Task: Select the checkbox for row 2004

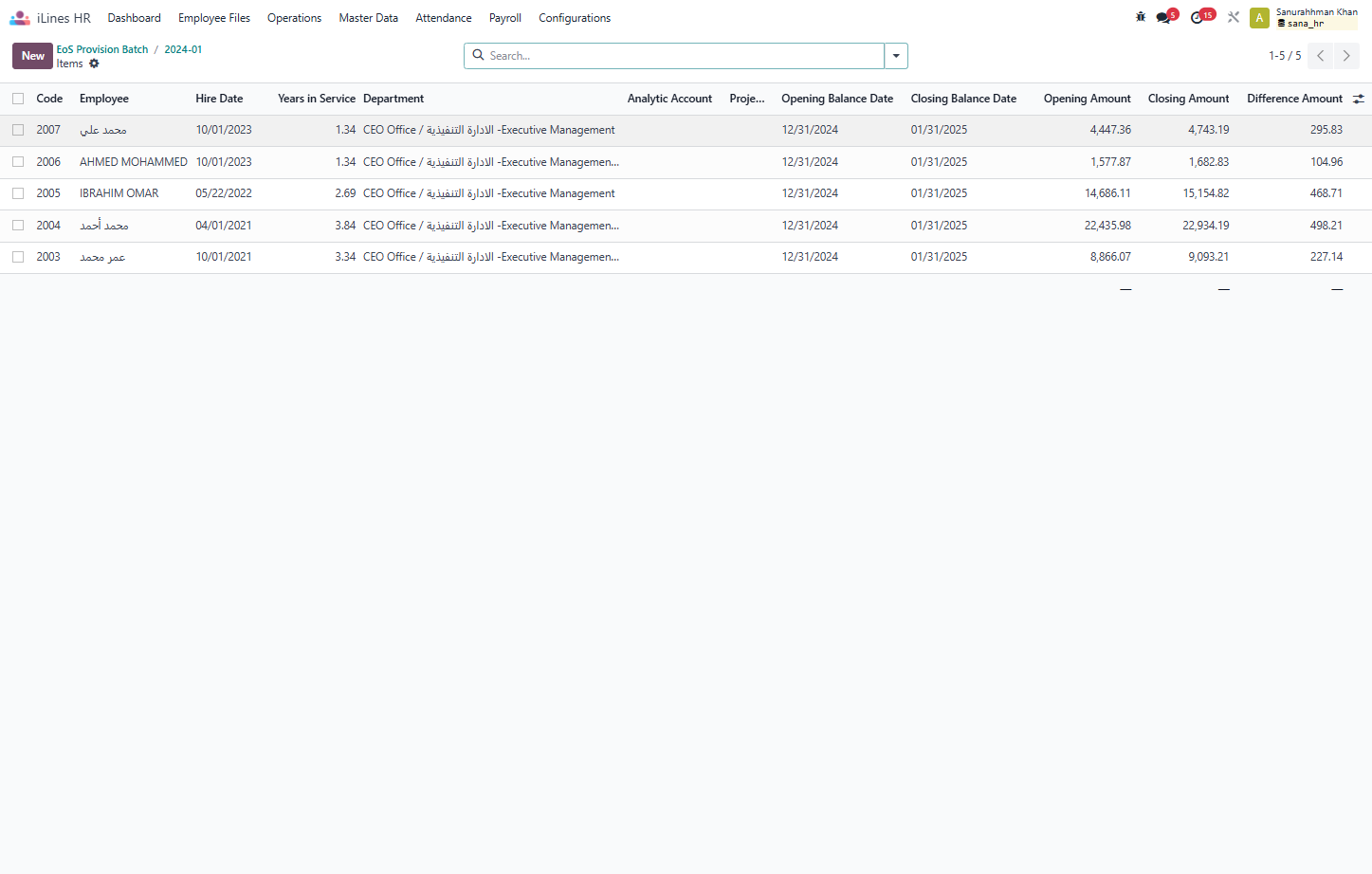Action: point(18,226)
